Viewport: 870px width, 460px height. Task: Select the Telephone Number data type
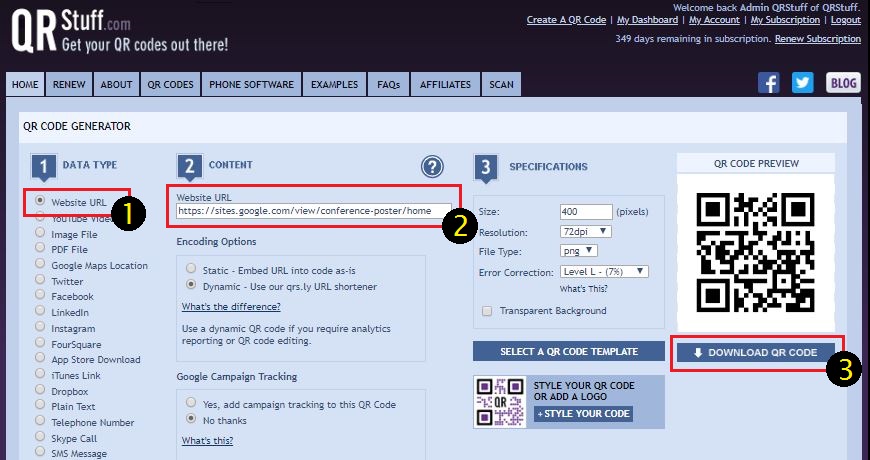click(40, 421)
